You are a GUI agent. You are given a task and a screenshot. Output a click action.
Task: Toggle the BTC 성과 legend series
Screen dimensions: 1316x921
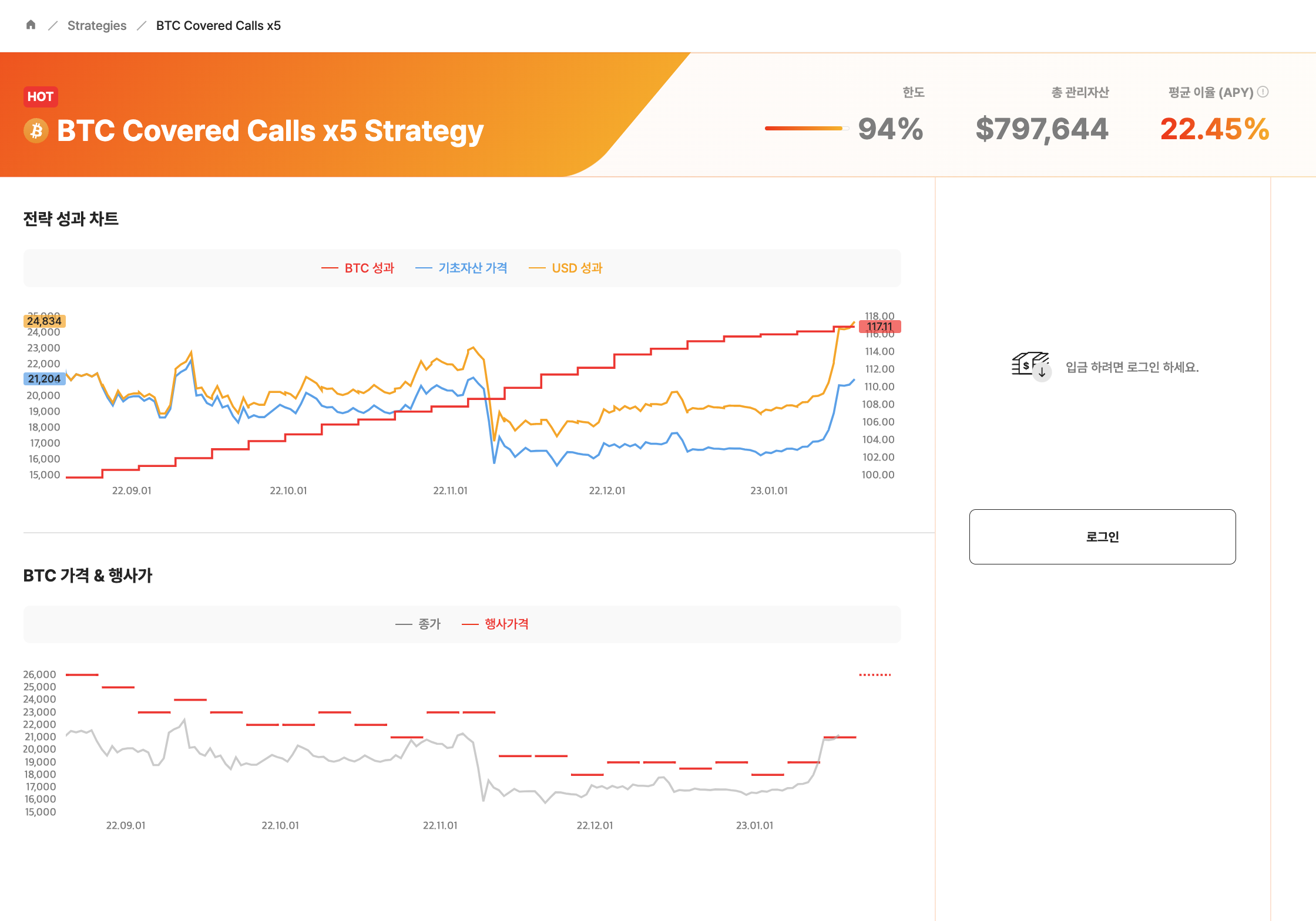point(358,268)
